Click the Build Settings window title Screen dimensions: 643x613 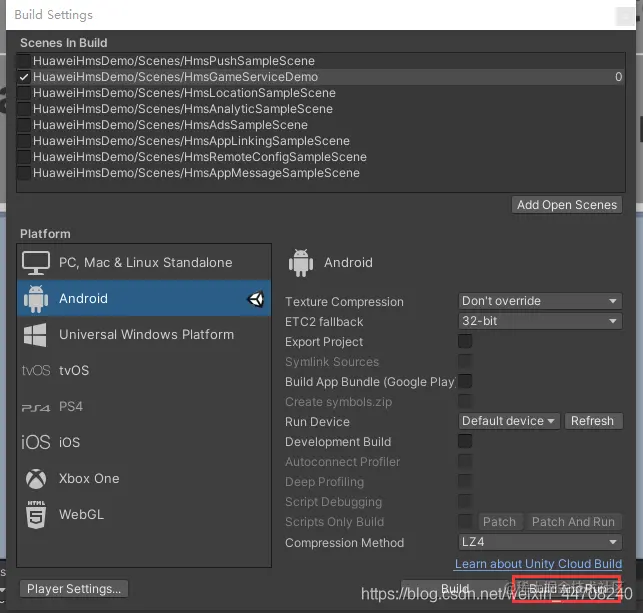click(x=53, y=15)
